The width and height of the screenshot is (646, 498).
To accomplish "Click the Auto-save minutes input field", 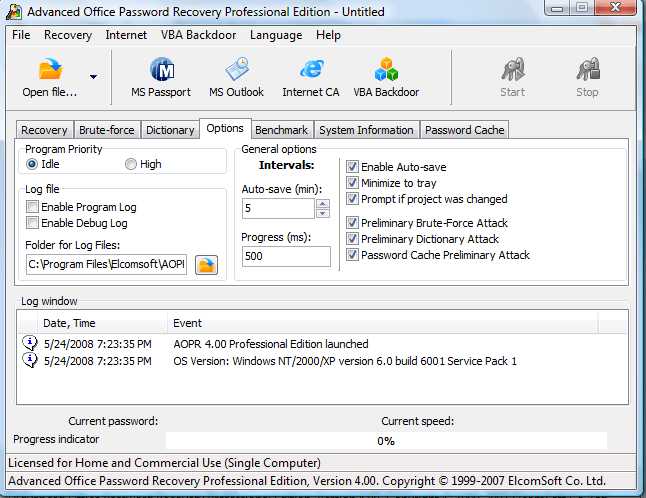I will [279, 208].
